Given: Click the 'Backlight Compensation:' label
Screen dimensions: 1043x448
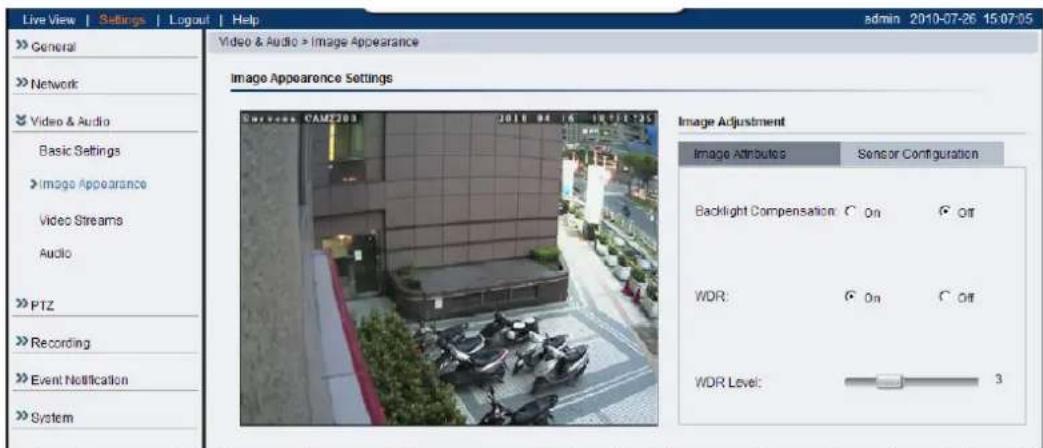Looking at the screenshot, I should point(765,211).
